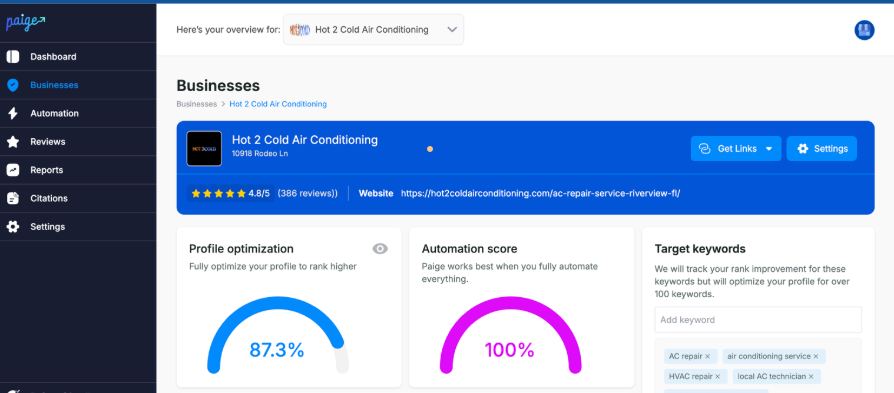
Task: Open the business selector dropdown
Action: coord(373,30)
